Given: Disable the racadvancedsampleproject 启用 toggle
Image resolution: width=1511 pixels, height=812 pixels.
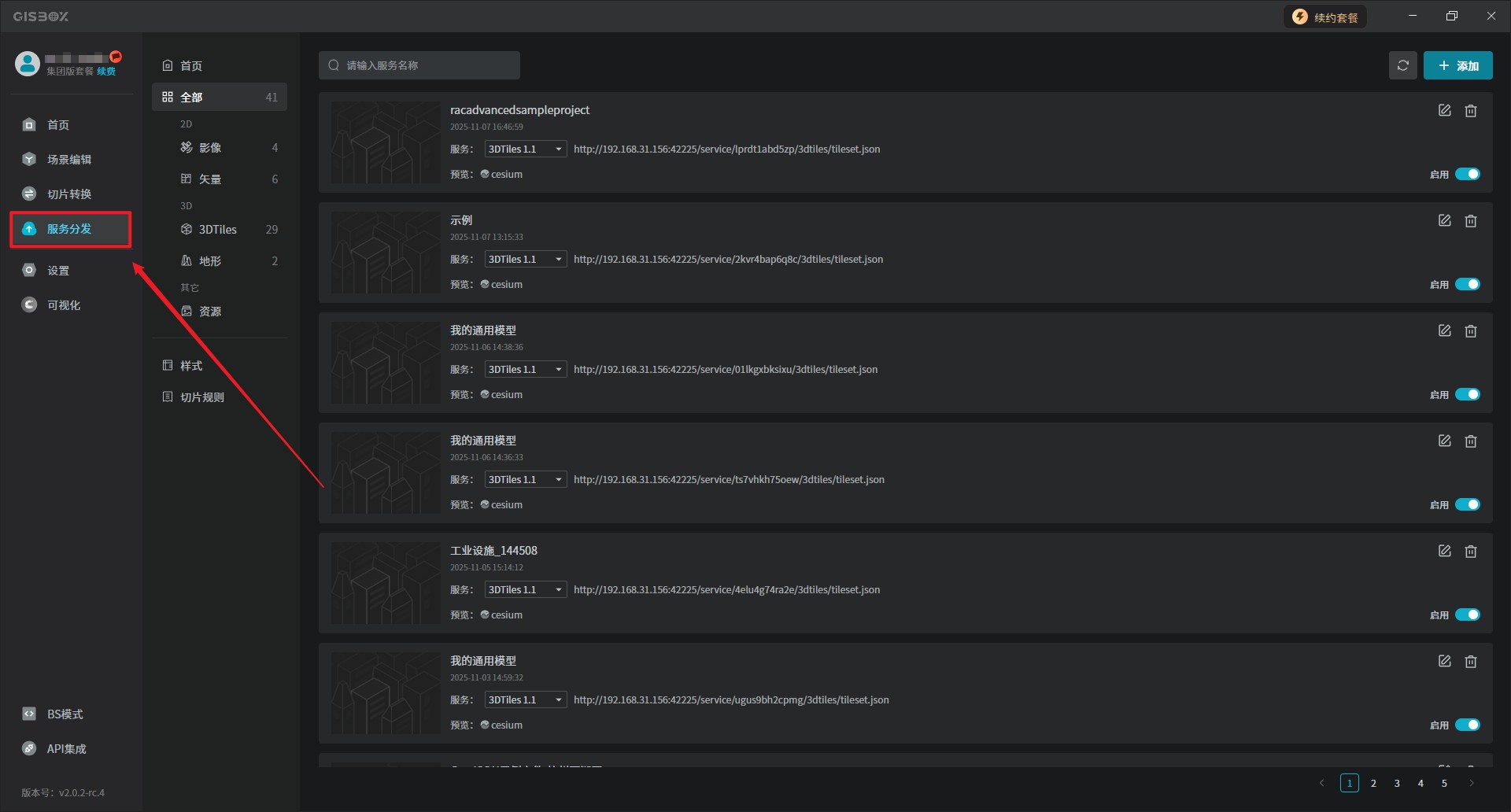Looking at the screenshot, I should [1467, 175].
